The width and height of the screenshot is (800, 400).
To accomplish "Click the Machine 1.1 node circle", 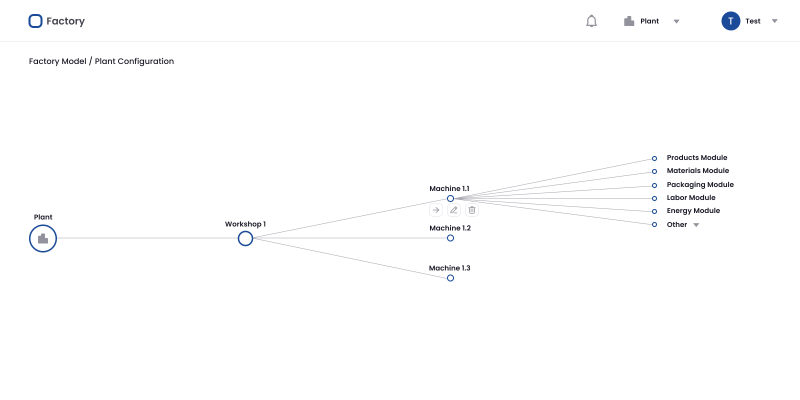I will pyautogui.click(x=450, y=198).
